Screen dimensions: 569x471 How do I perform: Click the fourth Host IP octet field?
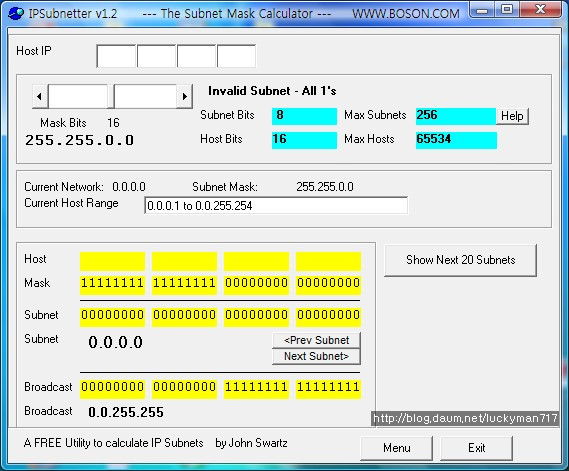coord(236,56)
